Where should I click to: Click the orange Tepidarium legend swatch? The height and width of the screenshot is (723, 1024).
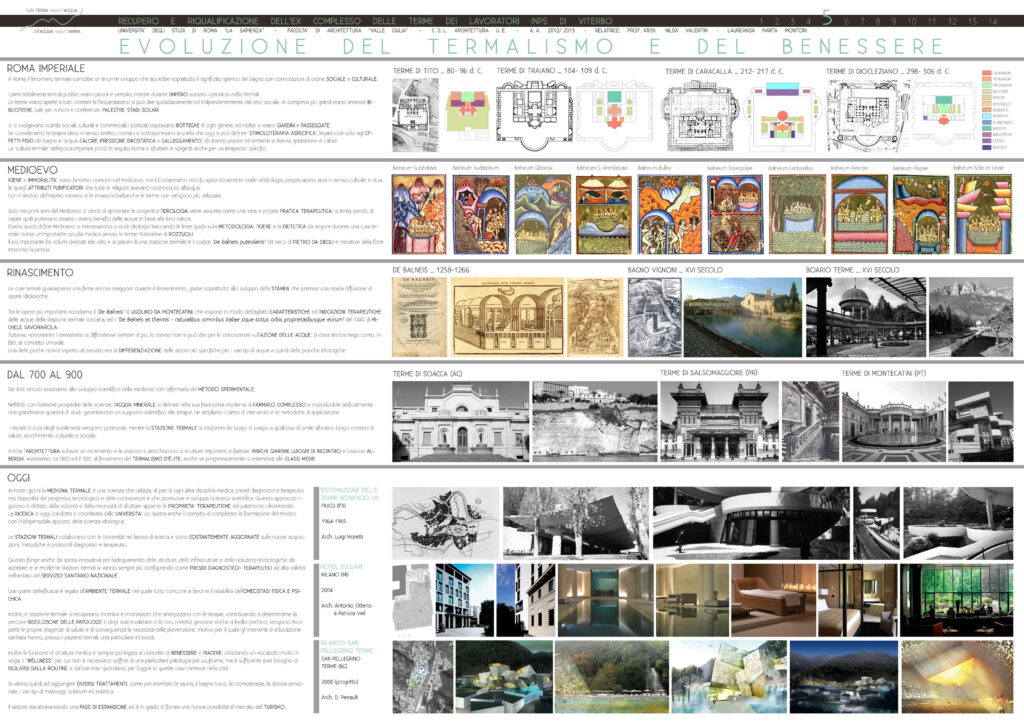(986, 80)
